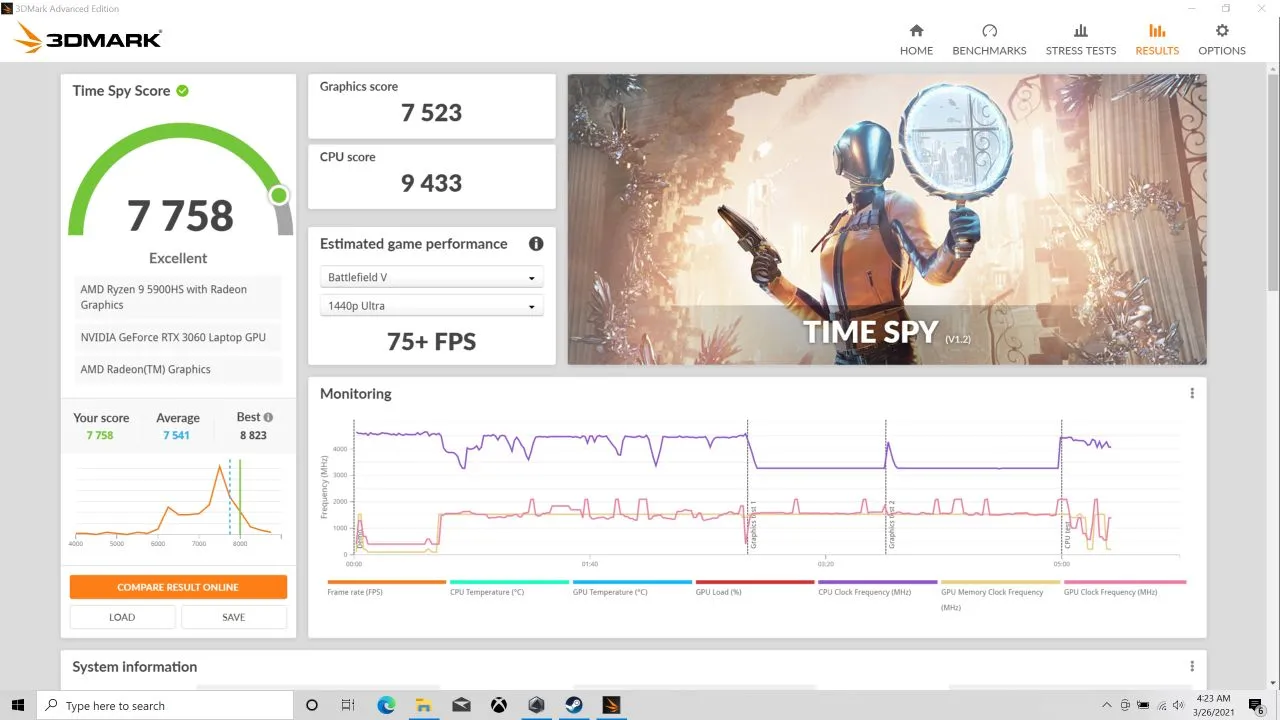The height and width of the screenshot is (720, 1280).
Task: Show hidden system tray icons
Action: click(x=1107, y=705)
